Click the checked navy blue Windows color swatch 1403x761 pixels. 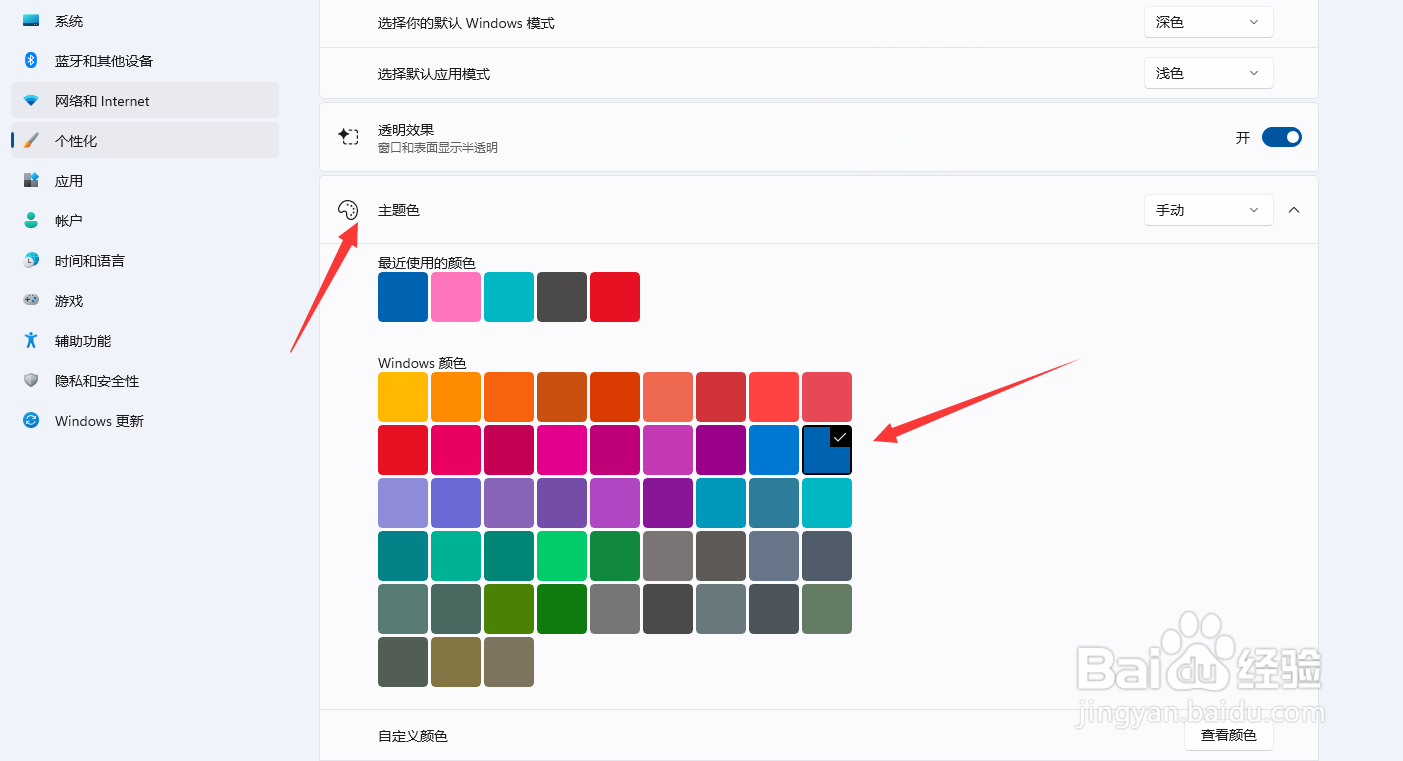click(827, 450)
